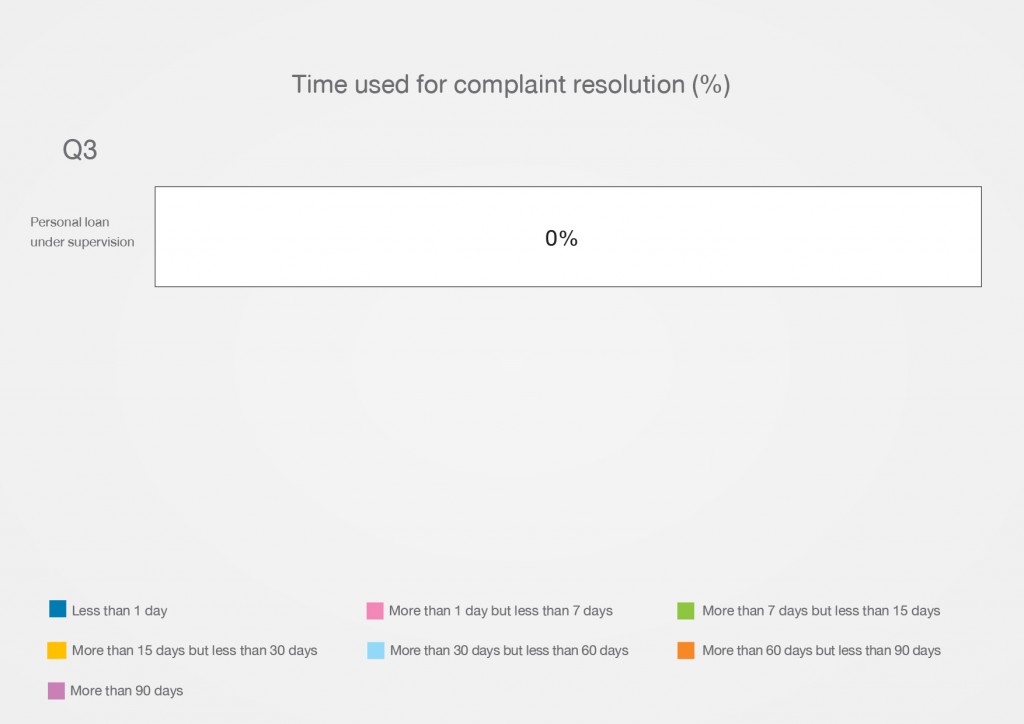1024x724 pixels.
Task: Select the purple 'More than 90 days' swatch
Action: (x=57, y=690)
